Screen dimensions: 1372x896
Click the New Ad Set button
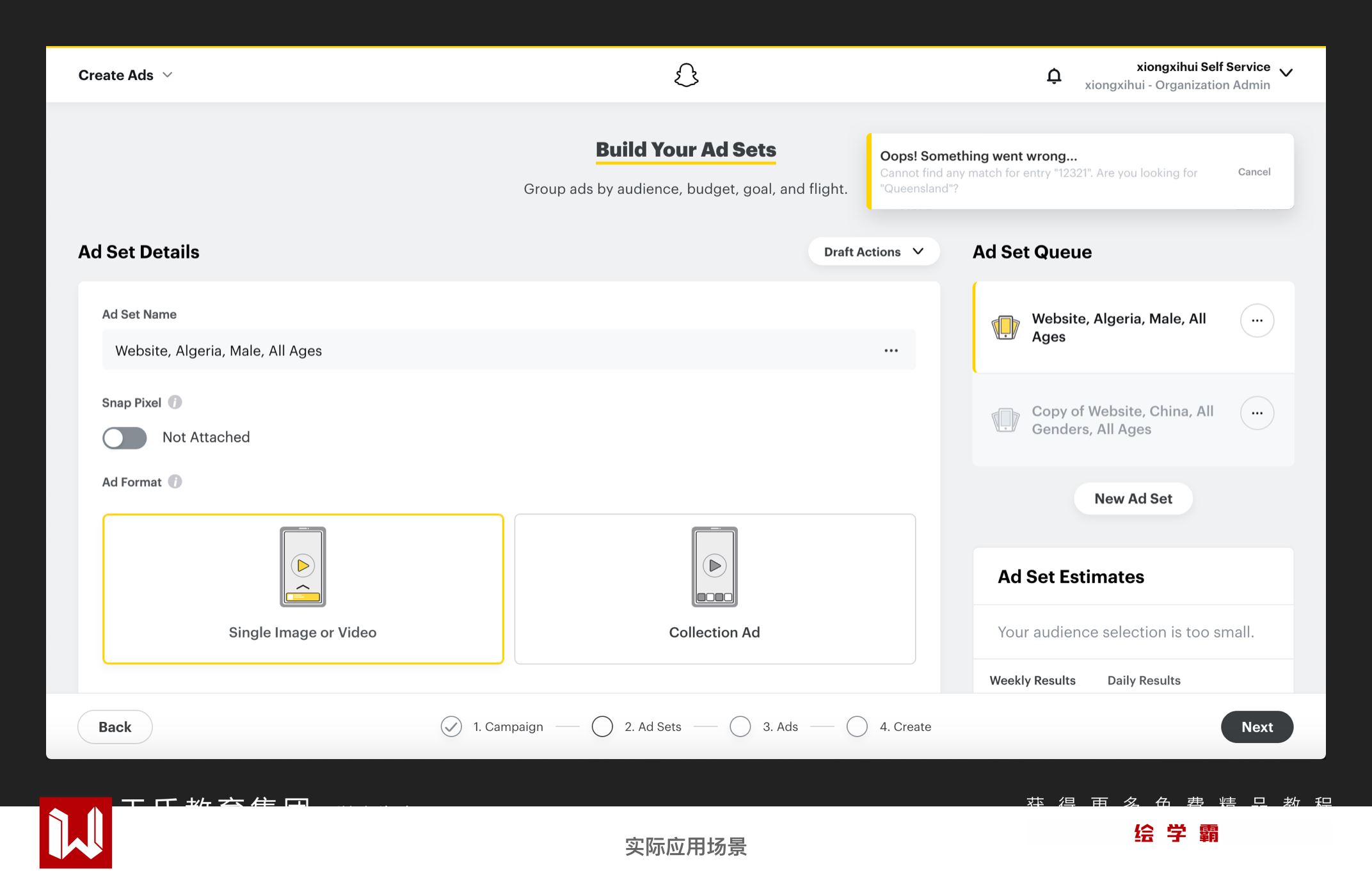coord(1133,499)
